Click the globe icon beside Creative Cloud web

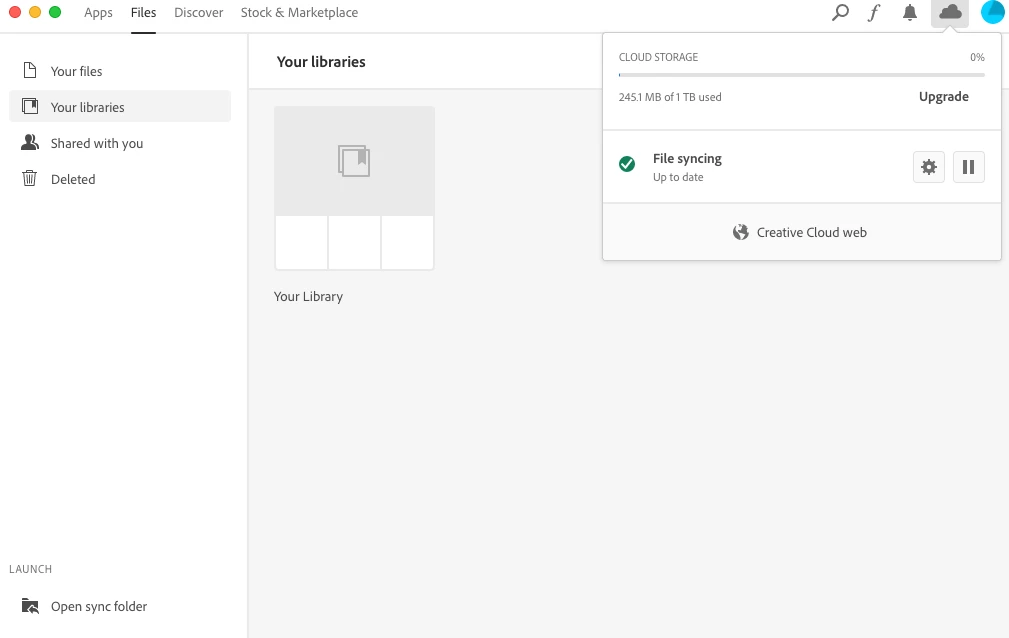741,232
